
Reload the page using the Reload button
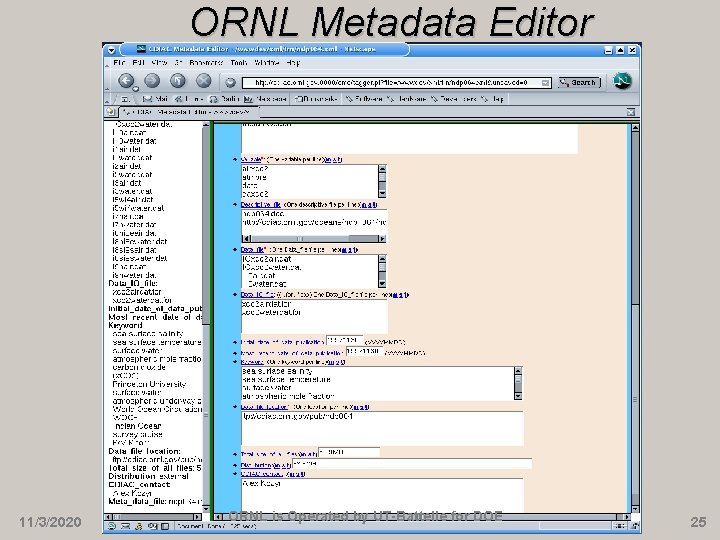178,81
